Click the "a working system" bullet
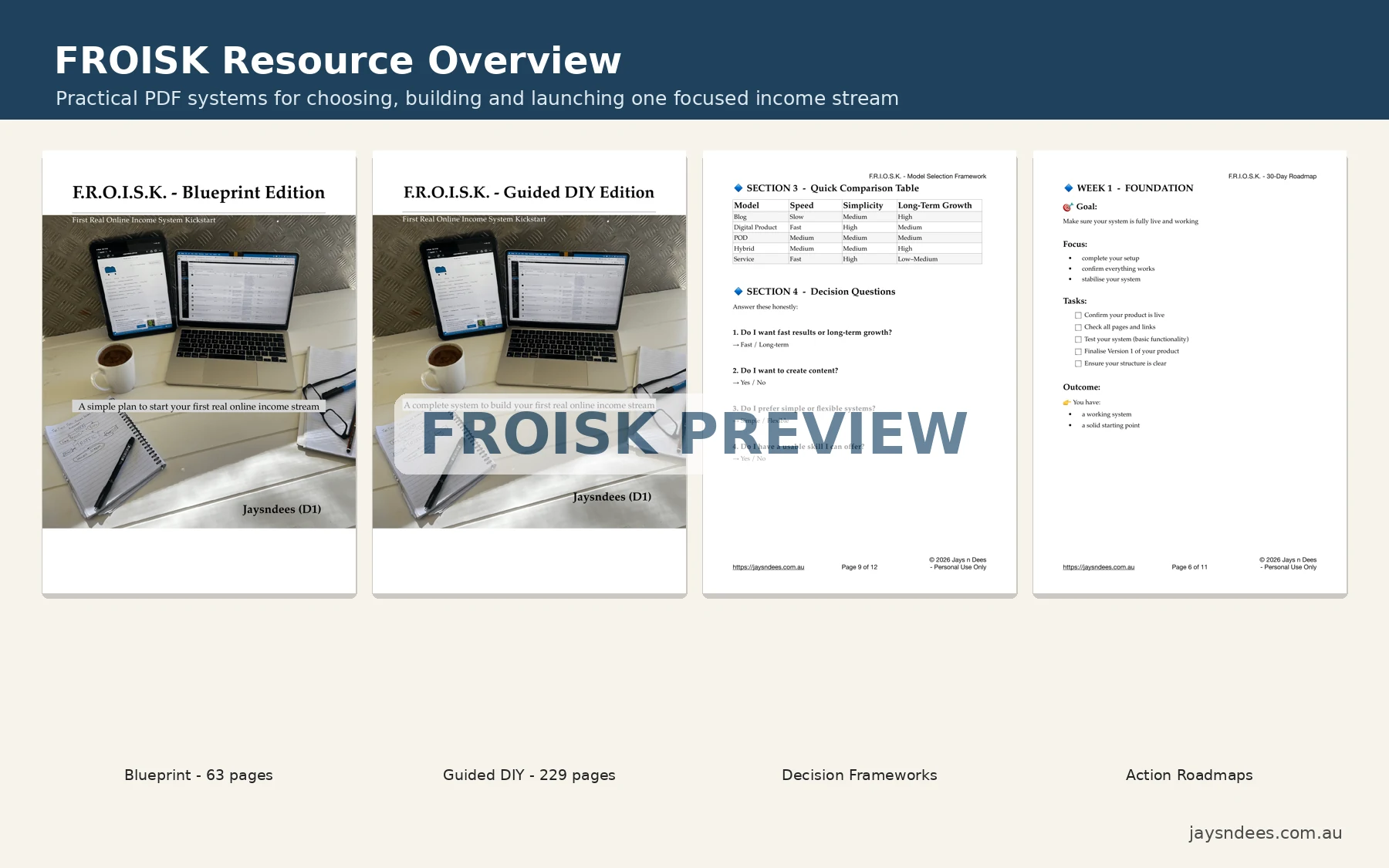The height and width of the screenshot is (868, 1389). click(1107, 414)
